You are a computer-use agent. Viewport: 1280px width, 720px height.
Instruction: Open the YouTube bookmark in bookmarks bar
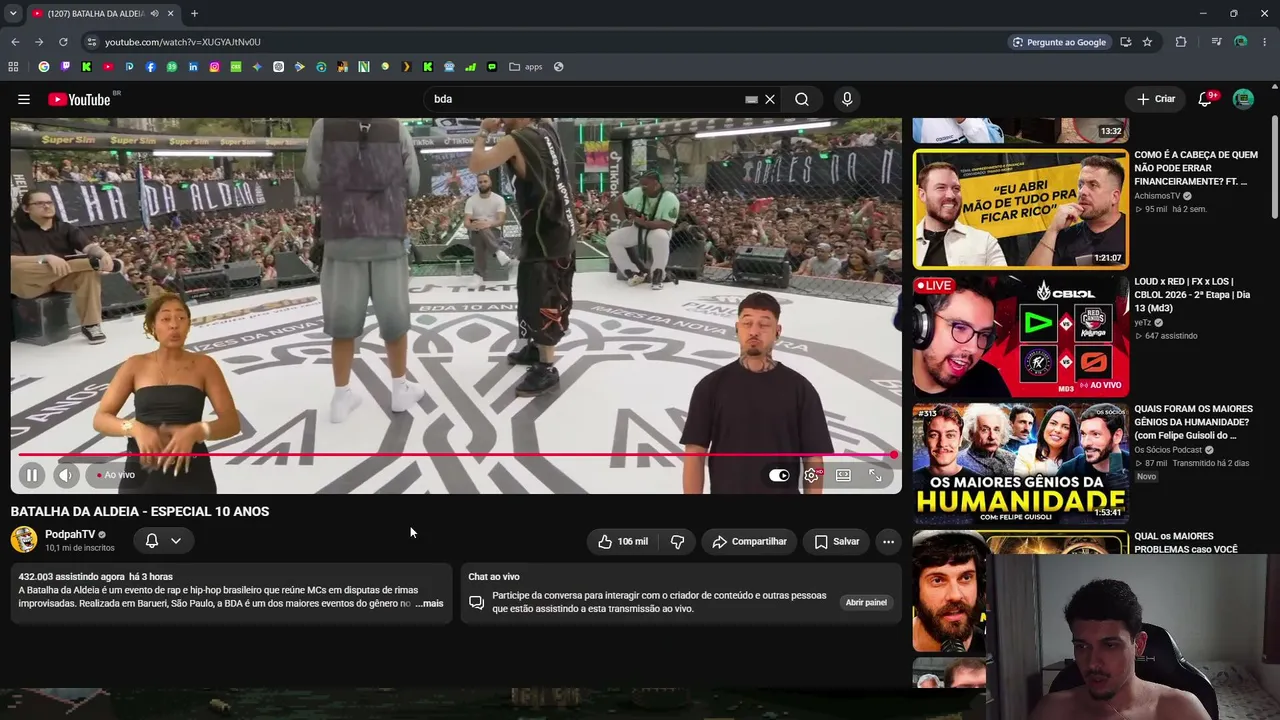[x=108, y=67]
